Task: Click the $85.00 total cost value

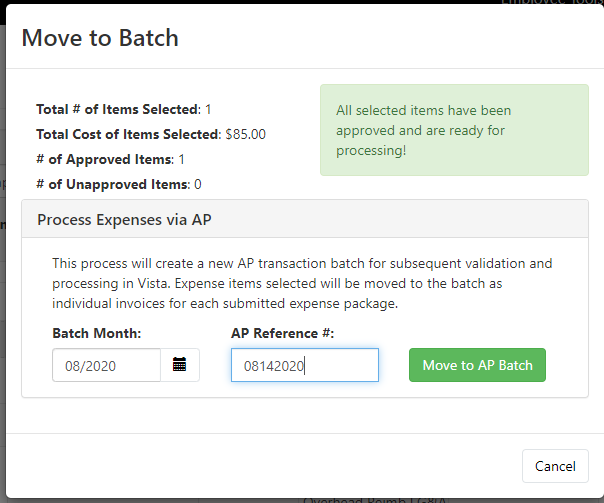Action: point(245,134)
